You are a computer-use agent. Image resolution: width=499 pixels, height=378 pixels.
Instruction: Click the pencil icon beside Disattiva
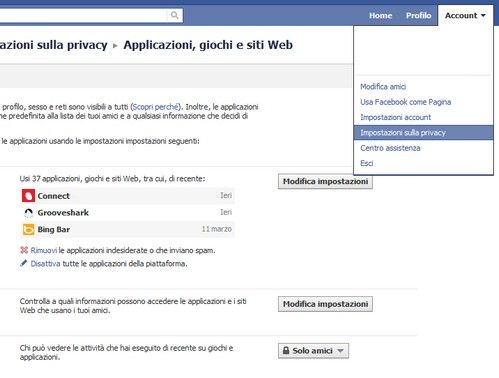24,263
